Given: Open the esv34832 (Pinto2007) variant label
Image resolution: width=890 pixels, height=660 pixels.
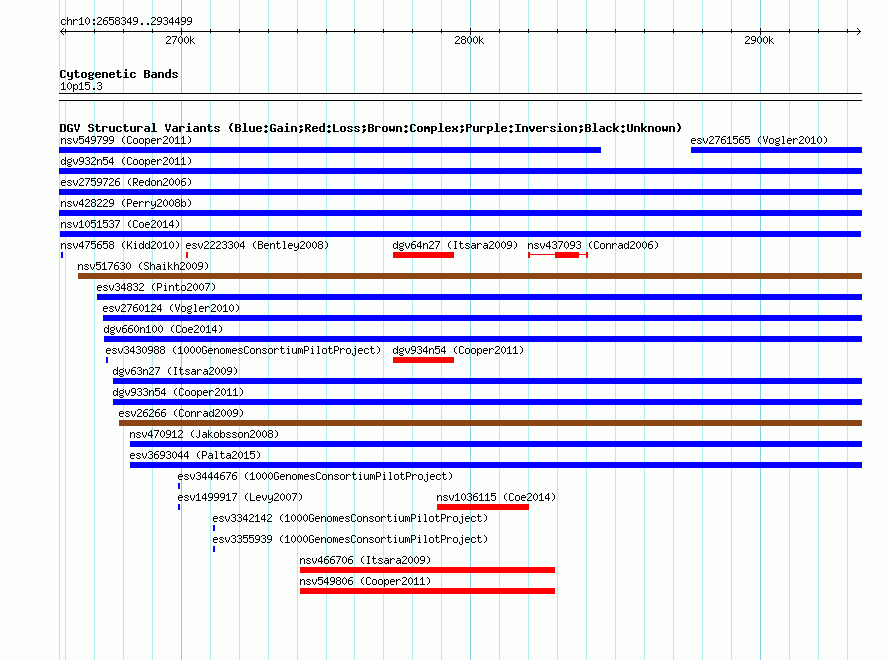Looking at the screenshot, I should (156, 287).
